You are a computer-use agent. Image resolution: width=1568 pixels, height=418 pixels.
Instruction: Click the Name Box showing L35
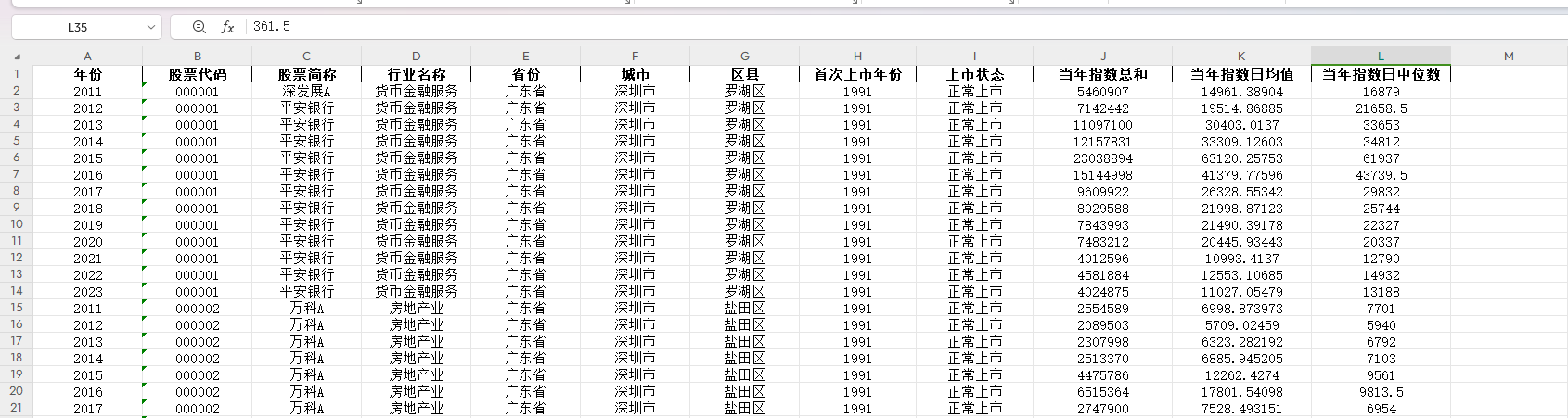click(x=78, y=27)
